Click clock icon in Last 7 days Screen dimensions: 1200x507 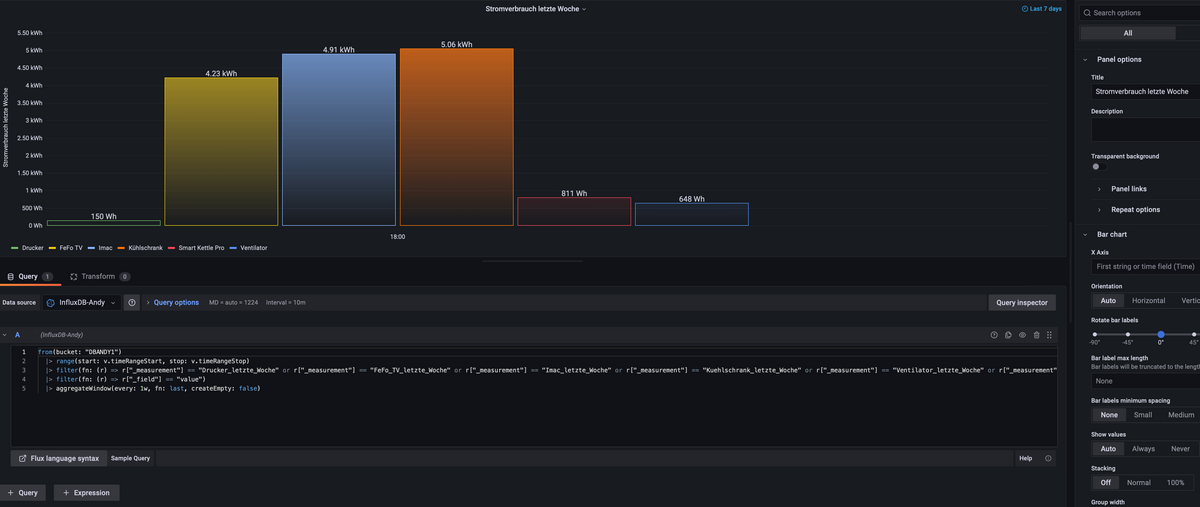(1025, 8)
